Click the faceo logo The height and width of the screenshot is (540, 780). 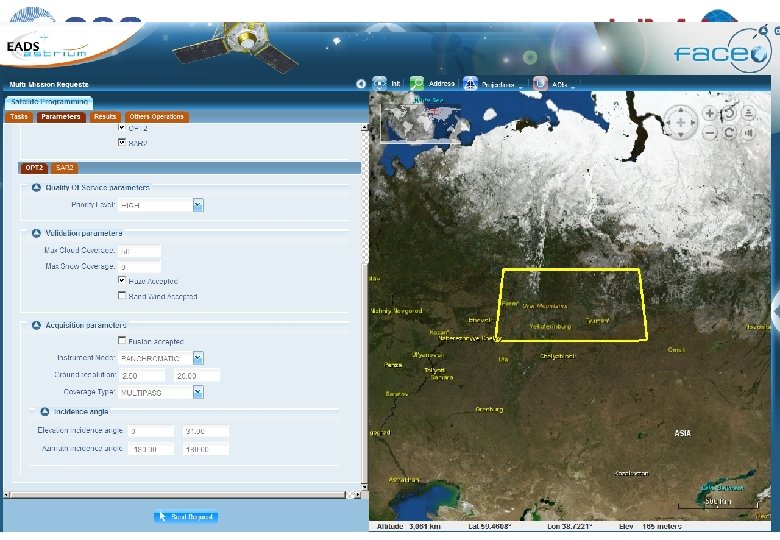[x=721, y=51]
